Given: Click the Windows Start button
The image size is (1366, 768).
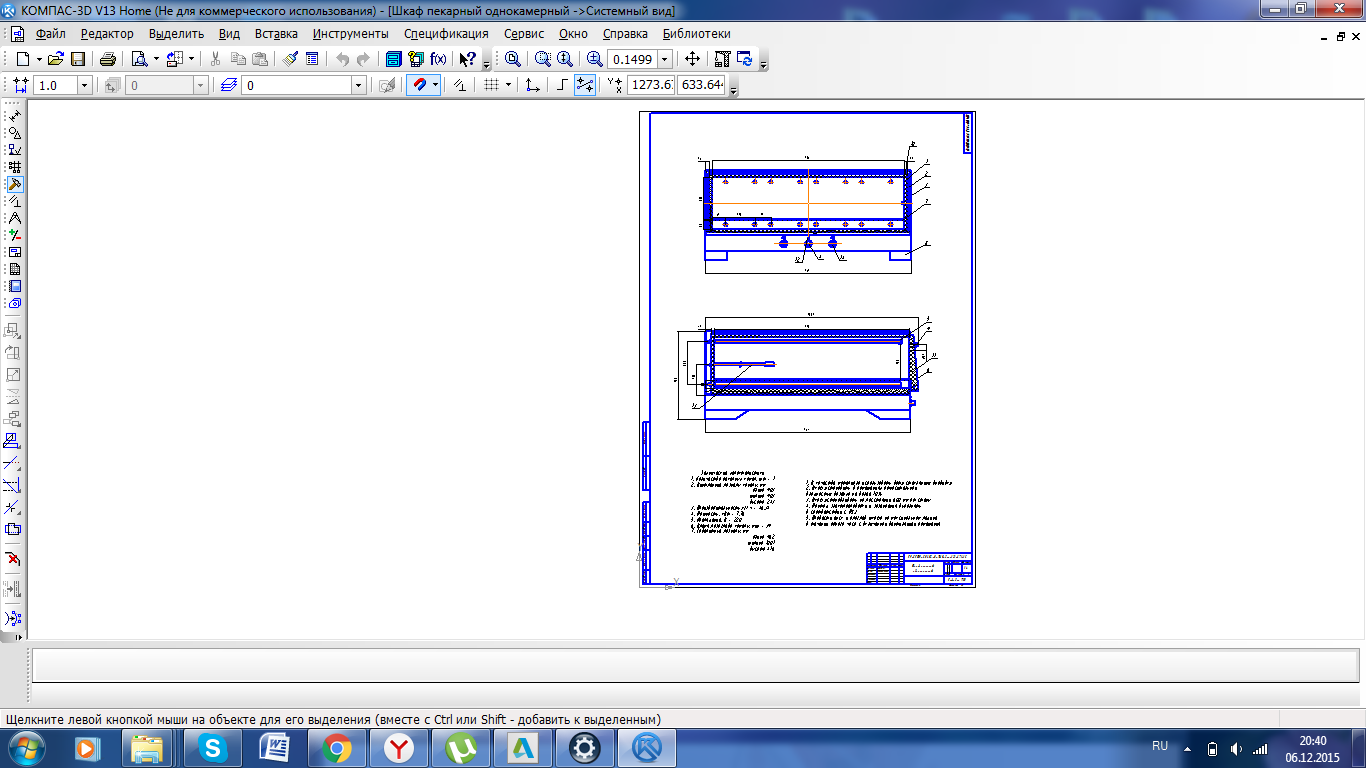Looking at the screenshot, I should pyautogui.click(x=27, y=747).
